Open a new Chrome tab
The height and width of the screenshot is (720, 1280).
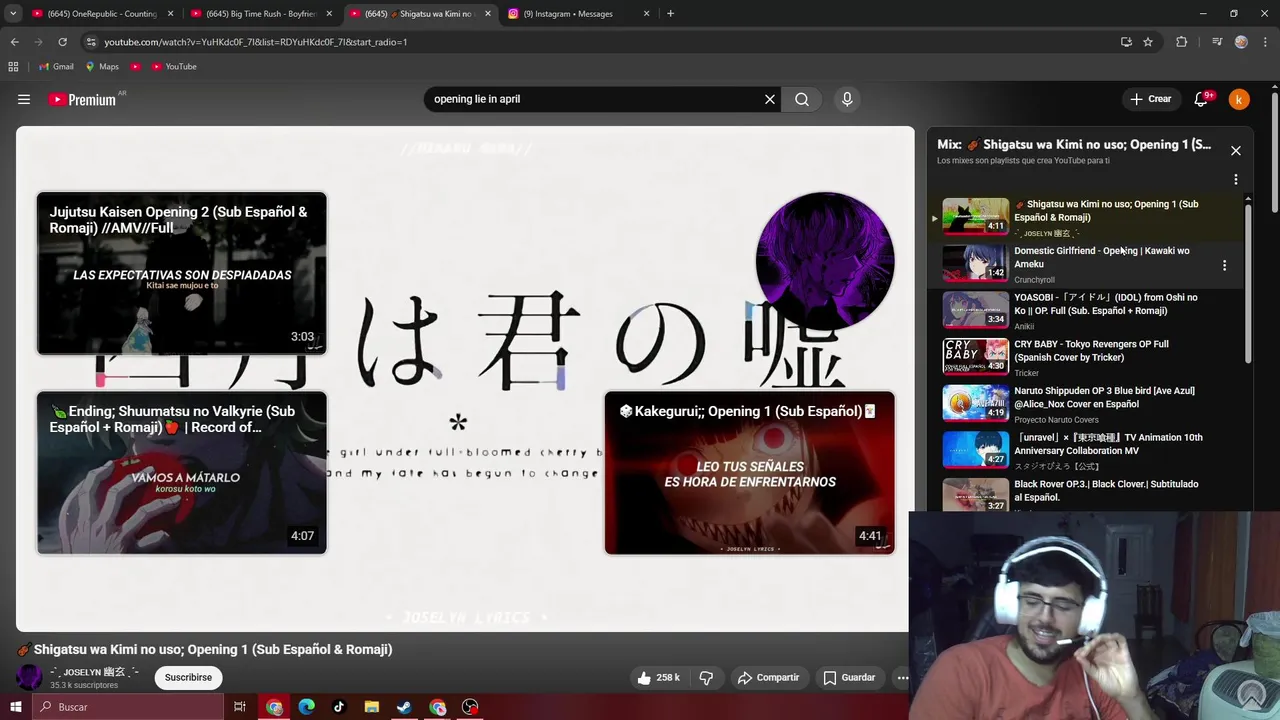click(670, 14)
